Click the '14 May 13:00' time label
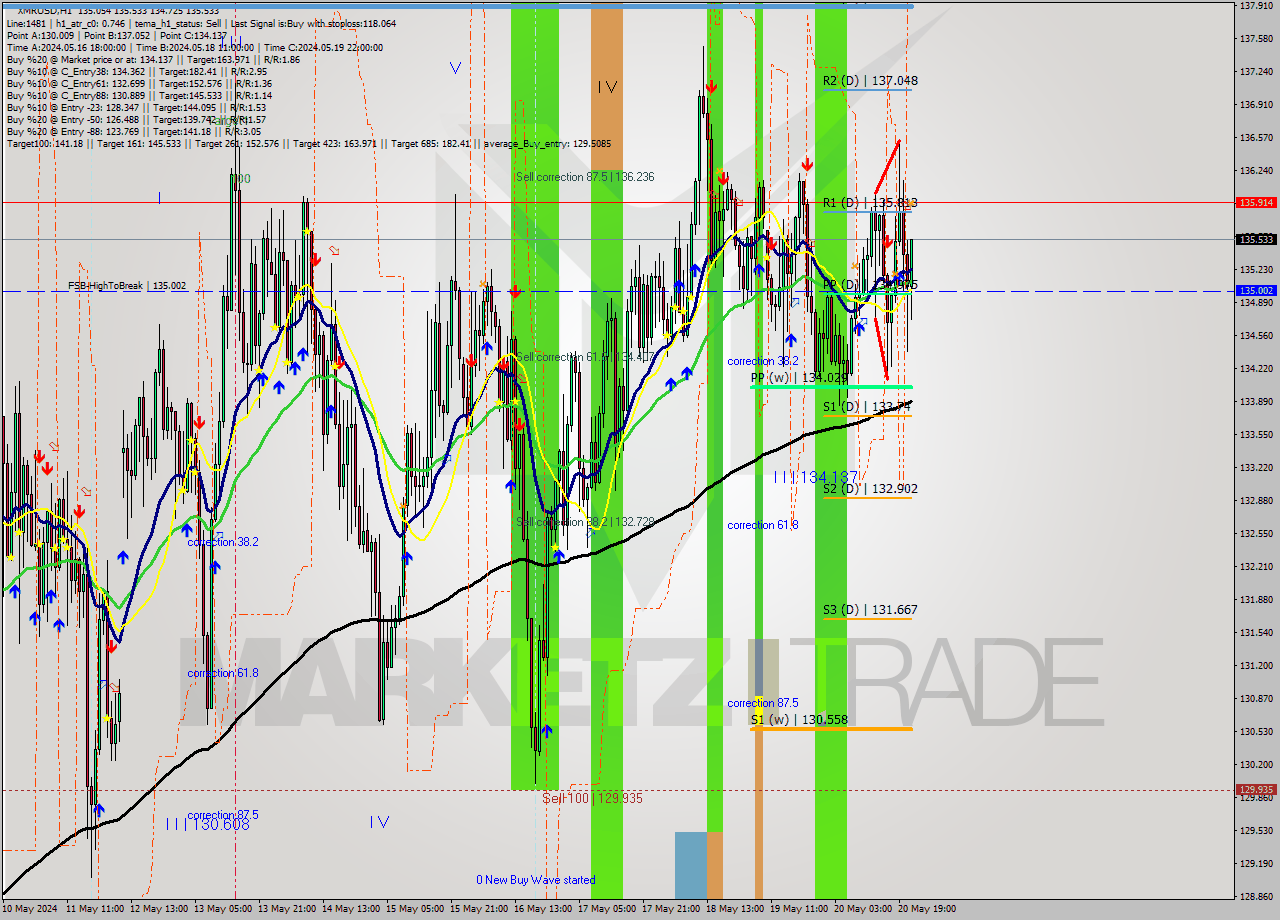1280x920 pixels. click(350, 910)
